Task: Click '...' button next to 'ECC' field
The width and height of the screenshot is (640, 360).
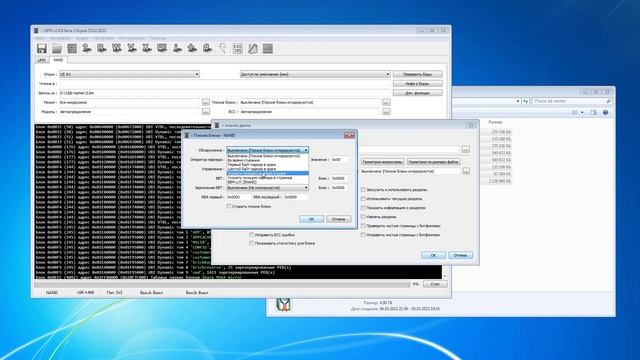Action: (386, 111)
